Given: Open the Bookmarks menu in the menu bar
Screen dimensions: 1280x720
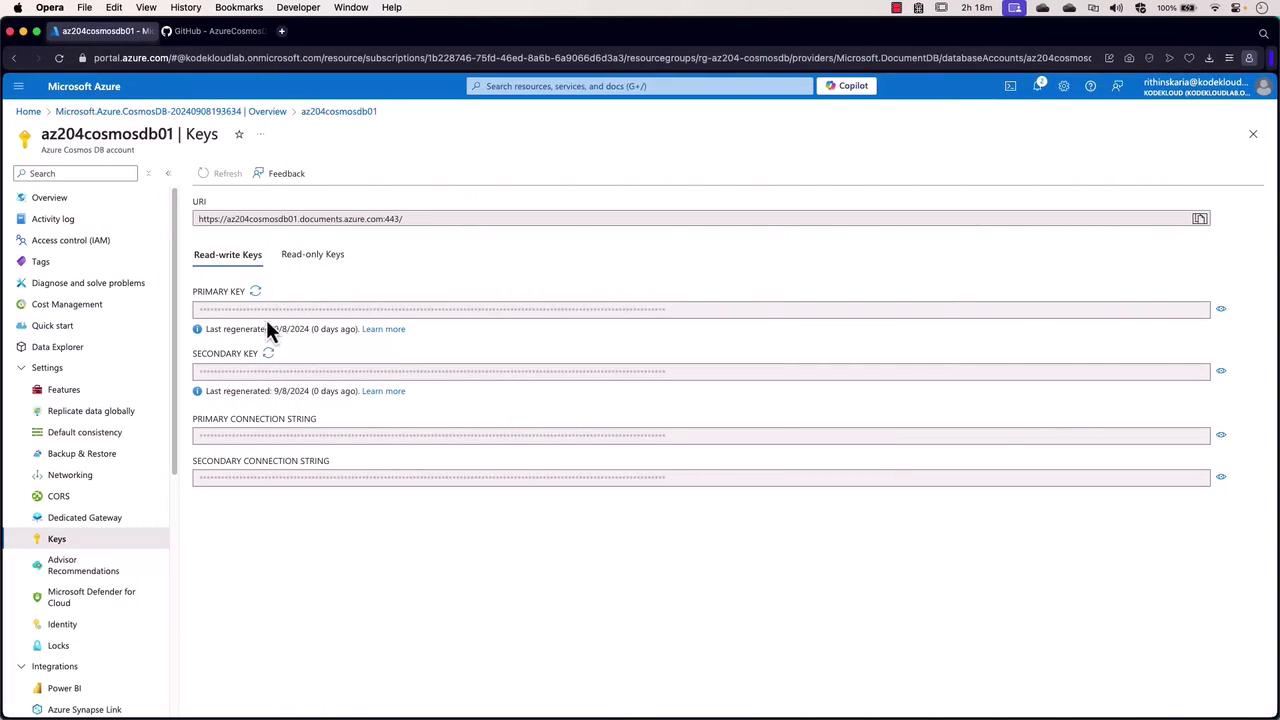Looking at the screenshot, I should [x=239, y=7].
